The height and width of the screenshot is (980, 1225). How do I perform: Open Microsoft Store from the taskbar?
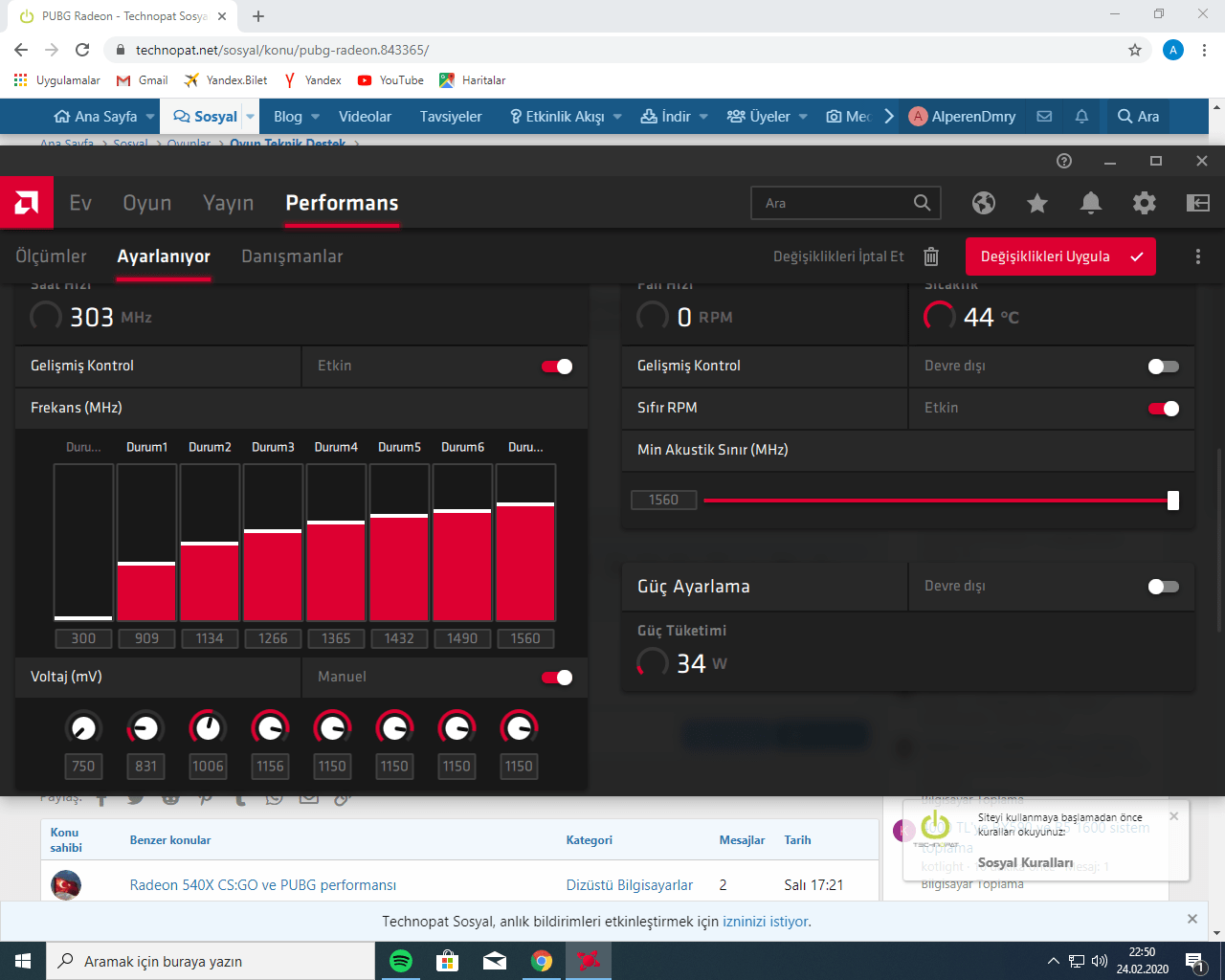coord(448,961)
